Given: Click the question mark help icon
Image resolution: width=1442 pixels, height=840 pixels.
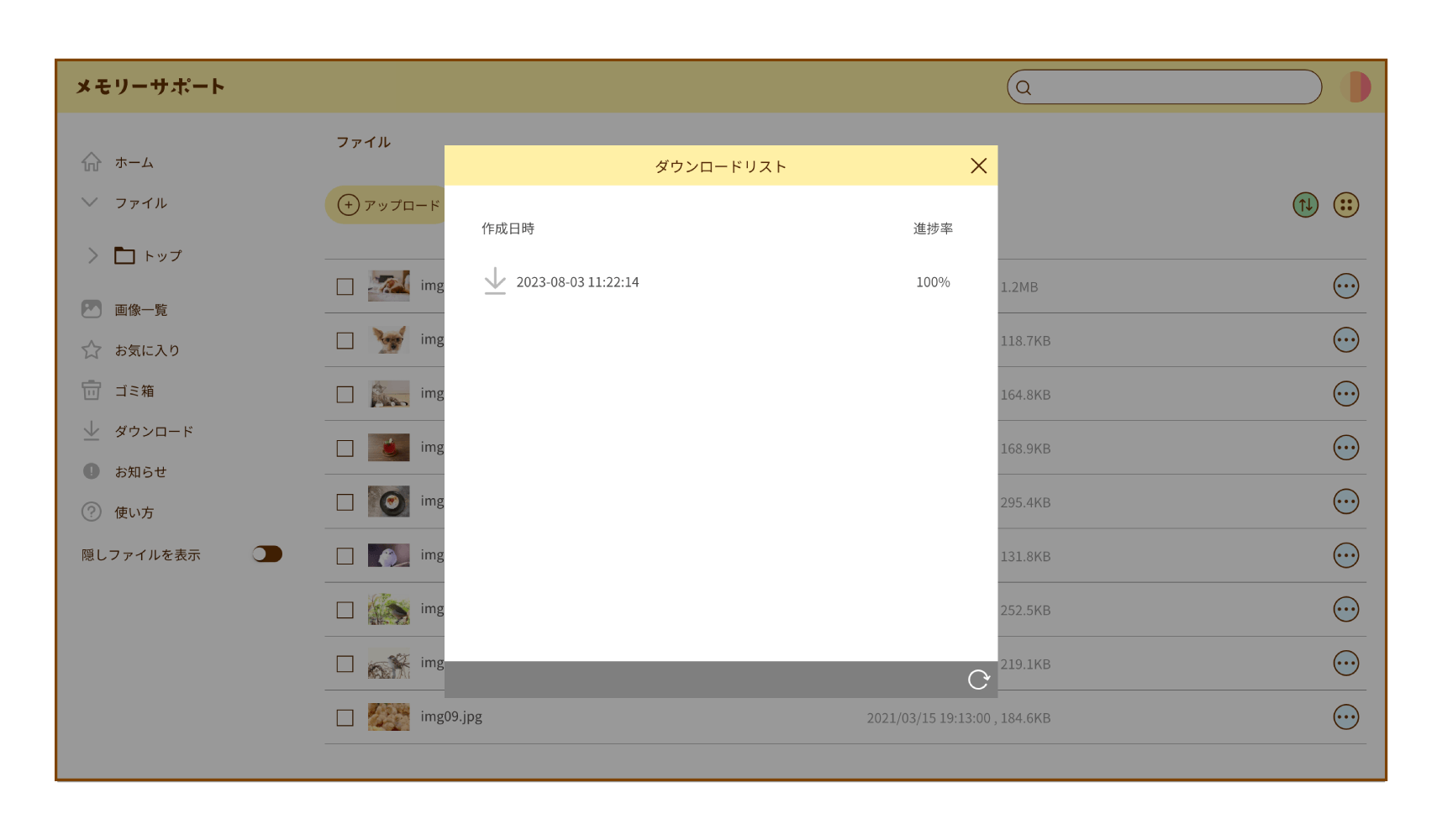Looking at the screenshot, I should coord(91,512).
